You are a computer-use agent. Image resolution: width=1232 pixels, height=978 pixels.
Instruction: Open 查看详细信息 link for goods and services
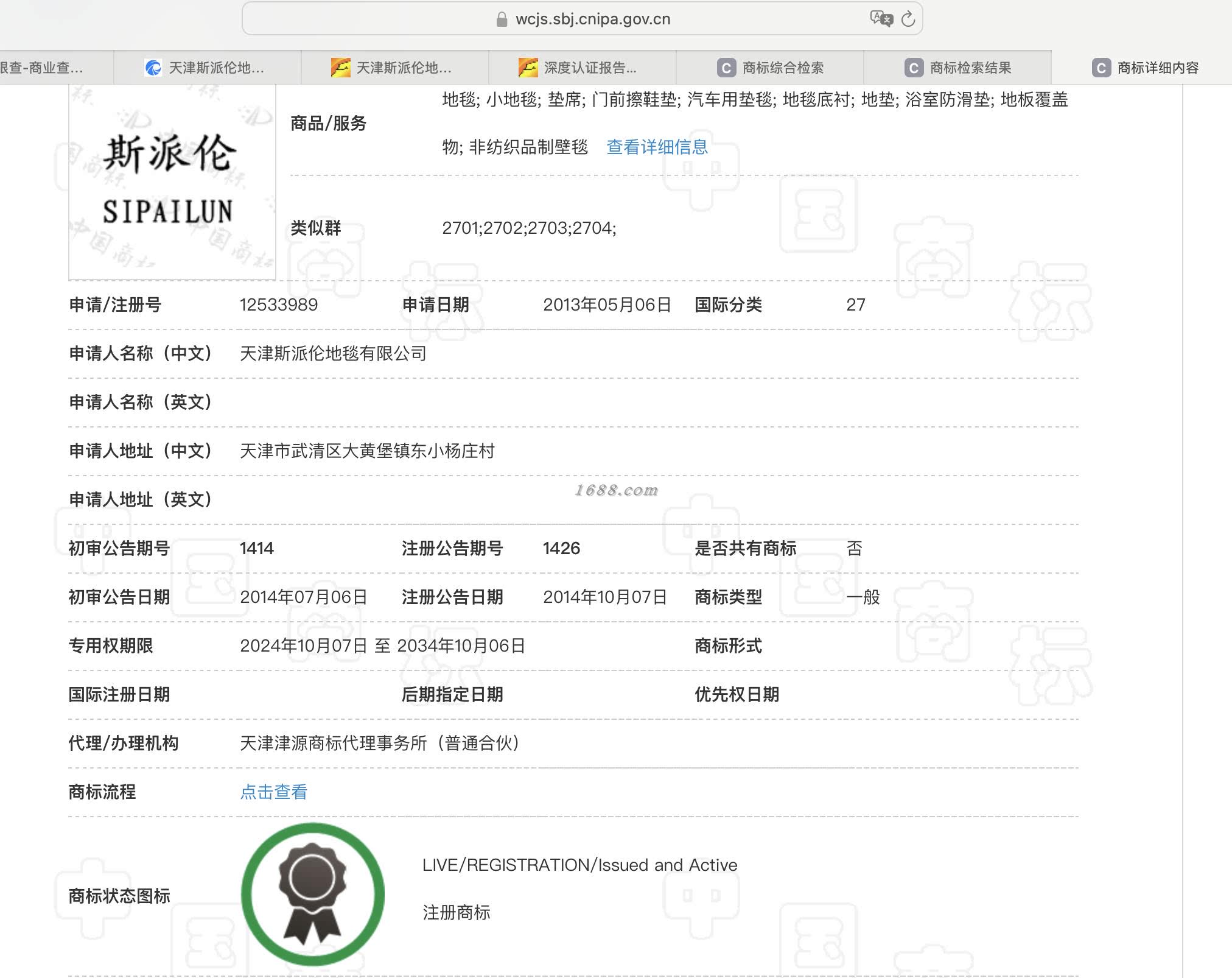click(657, 147)
